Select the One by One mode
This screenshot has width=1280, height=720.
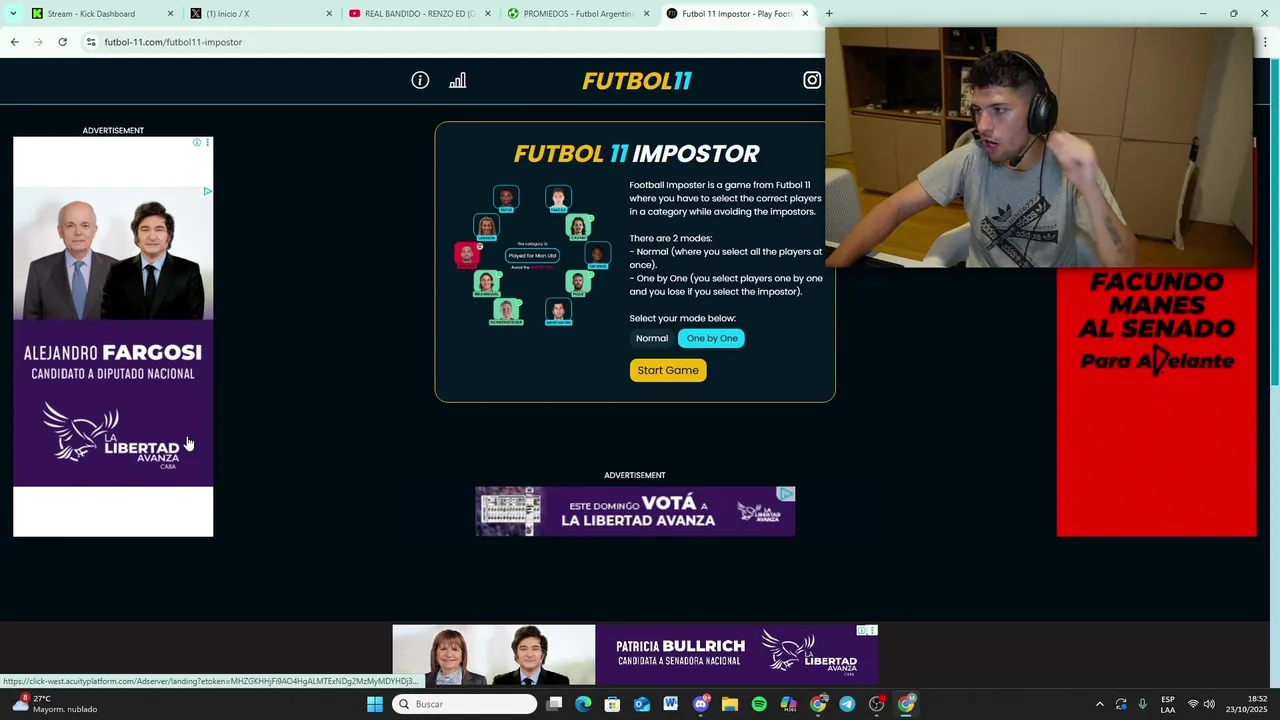point(712,338)
